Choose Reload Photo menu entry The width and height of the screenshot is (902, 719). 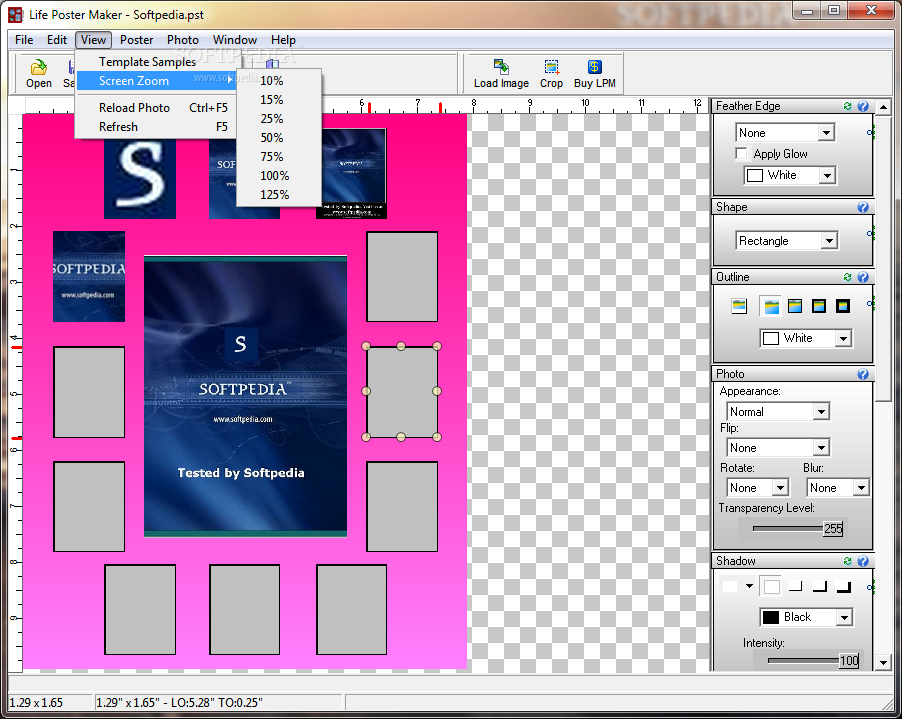[155, 108]
